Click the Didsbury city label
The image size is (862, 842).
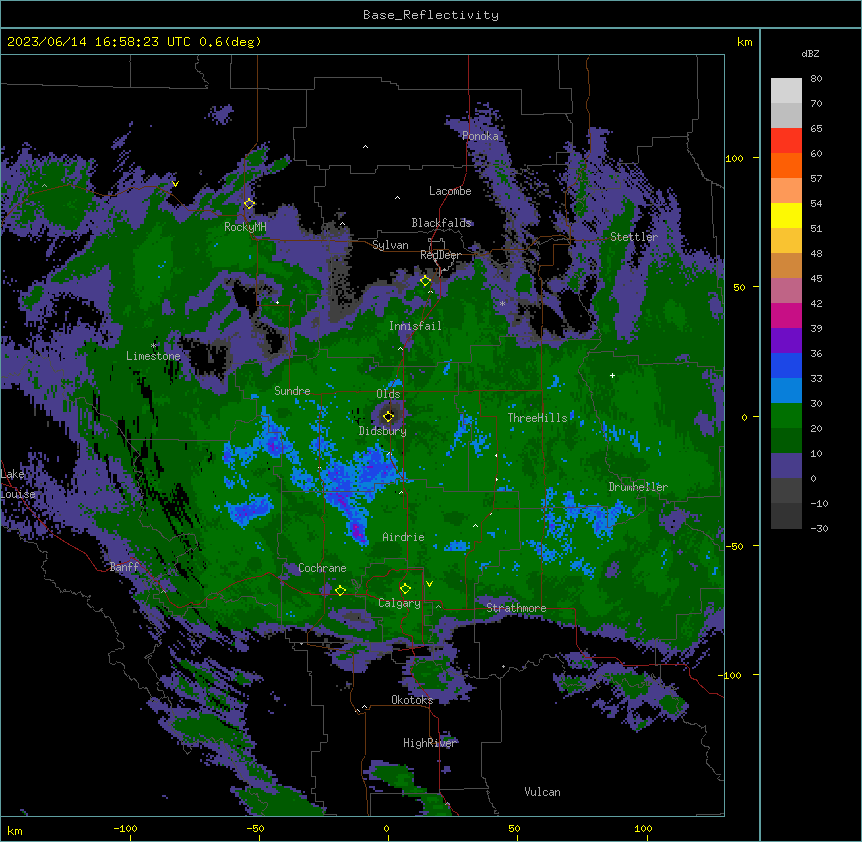[x=383, y=431]
